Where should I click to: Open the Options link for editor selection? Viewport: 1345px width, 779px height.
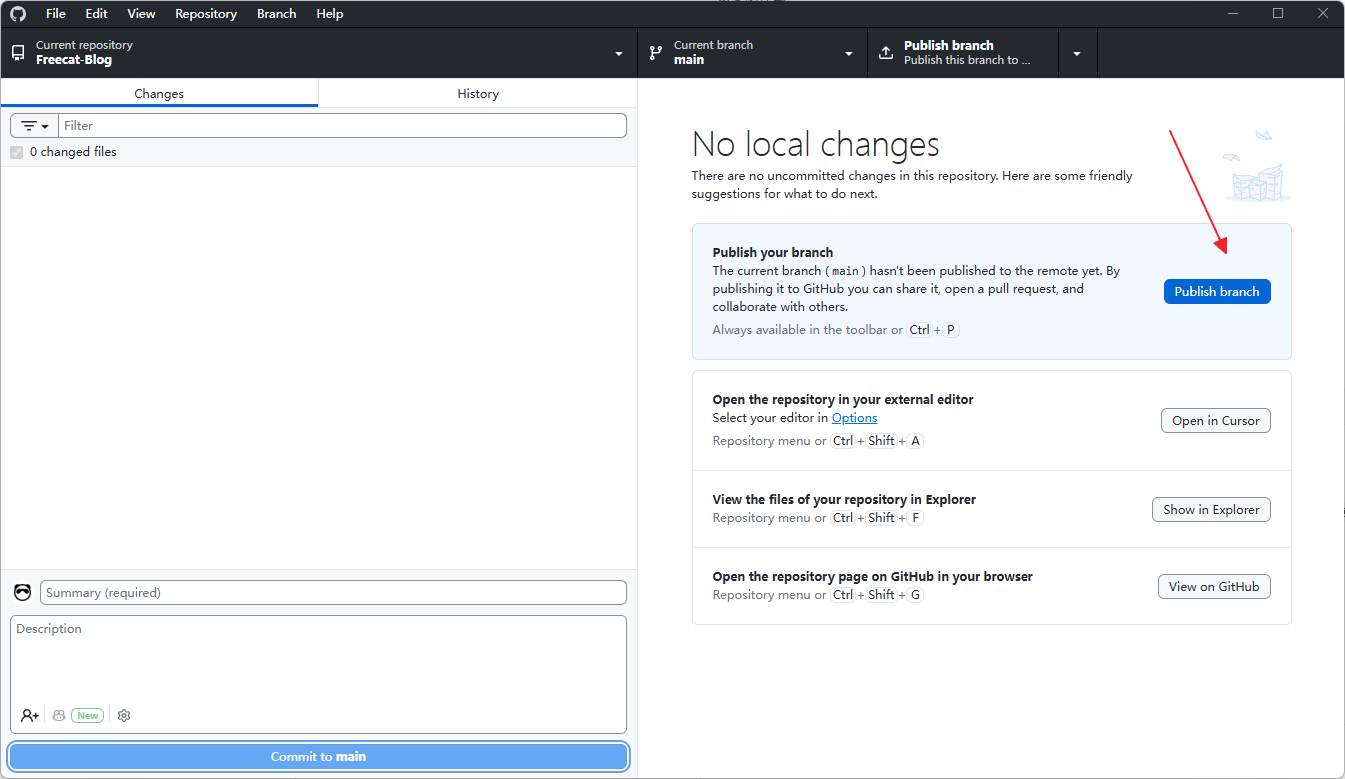coord(855,418)
